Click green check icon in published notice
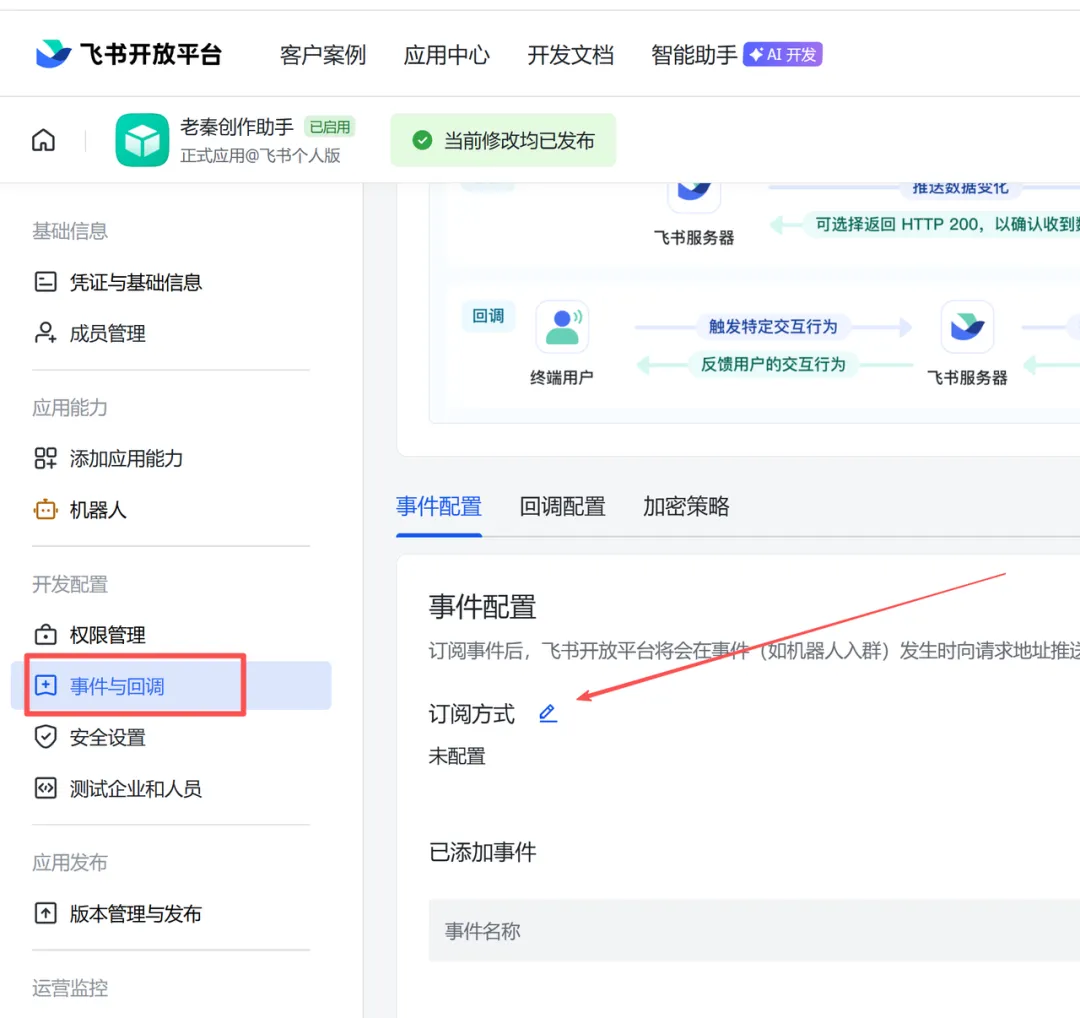This screenshot has width=1080, height=1018. click(x=422, y=141)
